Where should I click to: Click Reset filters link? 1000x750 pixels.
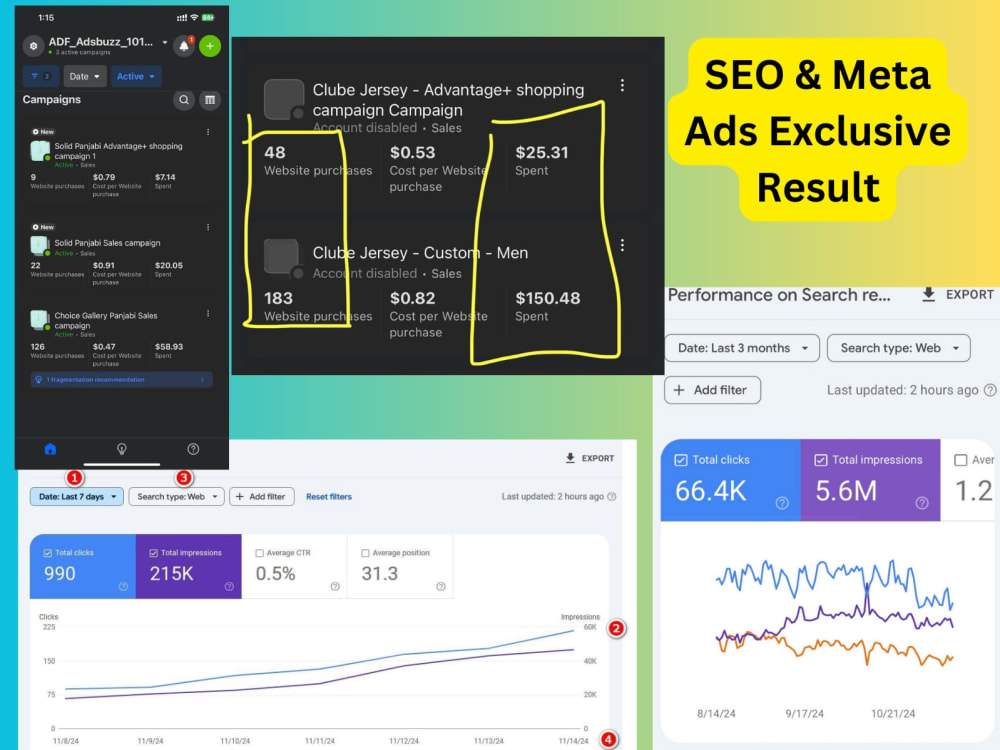click(x=328, y=496)
